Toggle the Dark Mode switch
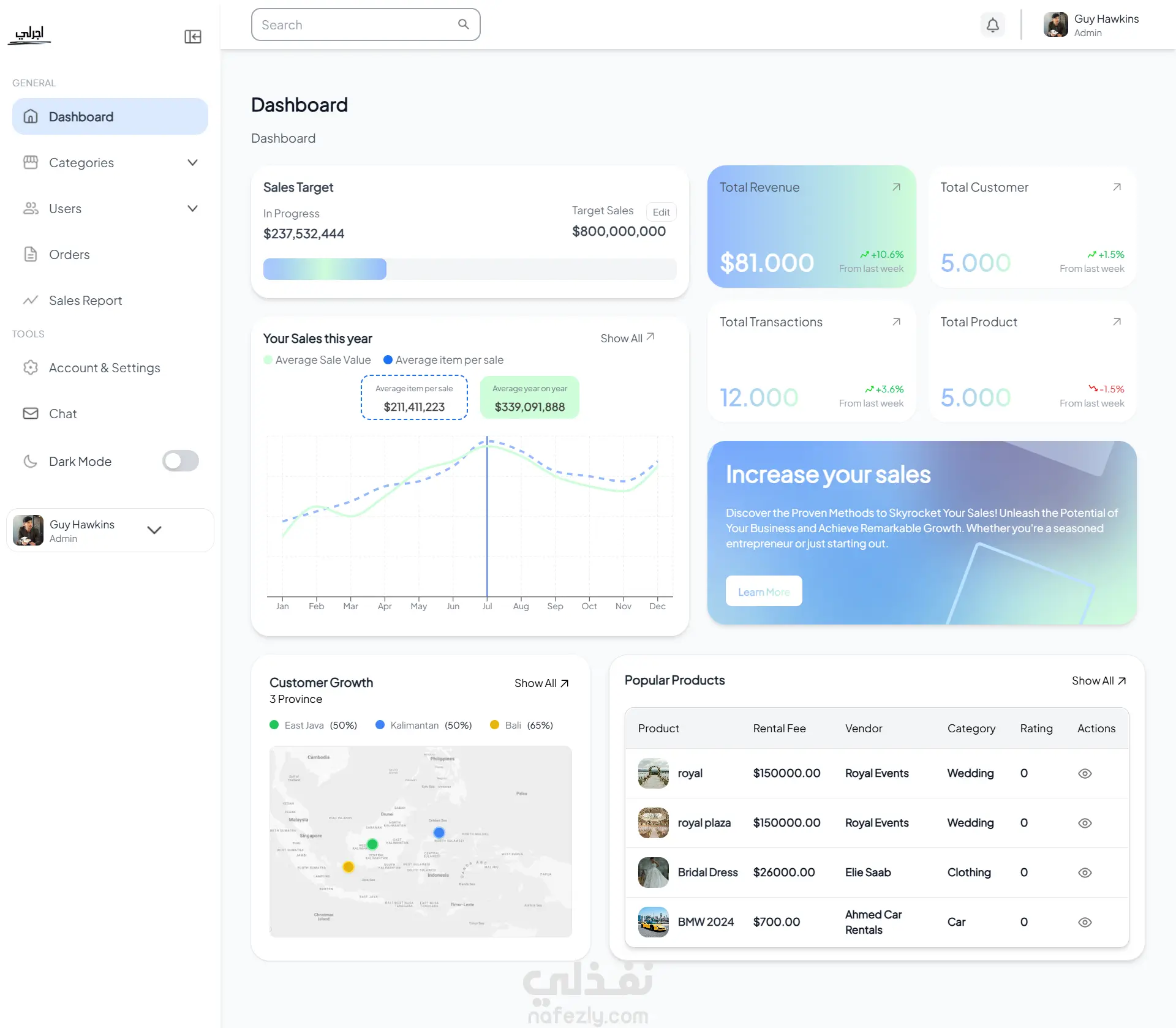The image size is (1176, 1028). coord(180,461)
